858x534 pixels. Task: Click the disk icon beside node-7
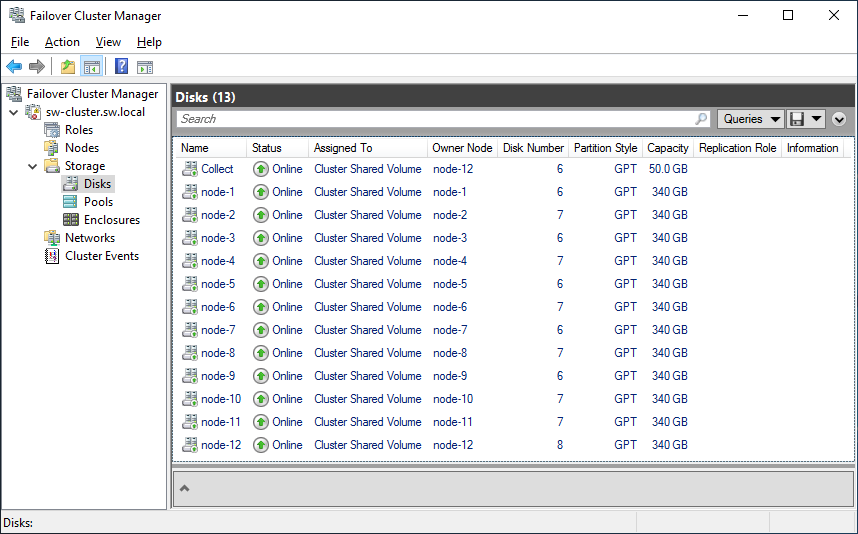(x=190, y=330)
